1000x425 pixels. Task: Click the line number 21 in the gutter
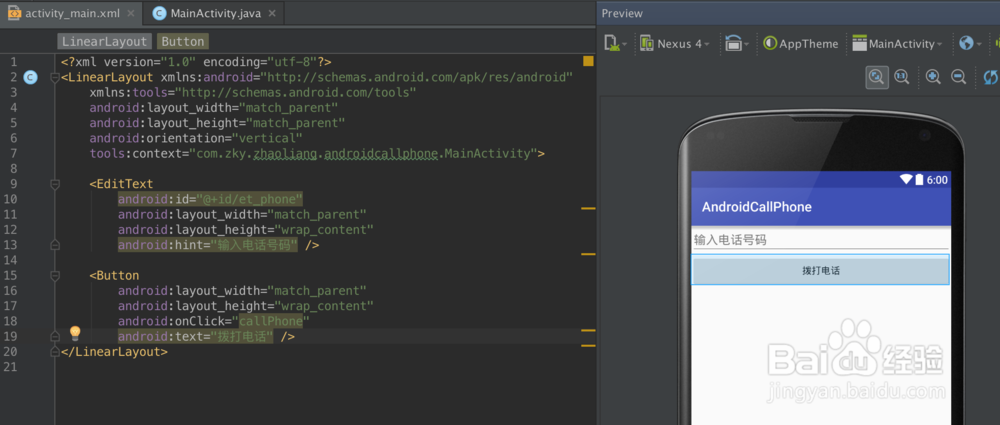9,367
